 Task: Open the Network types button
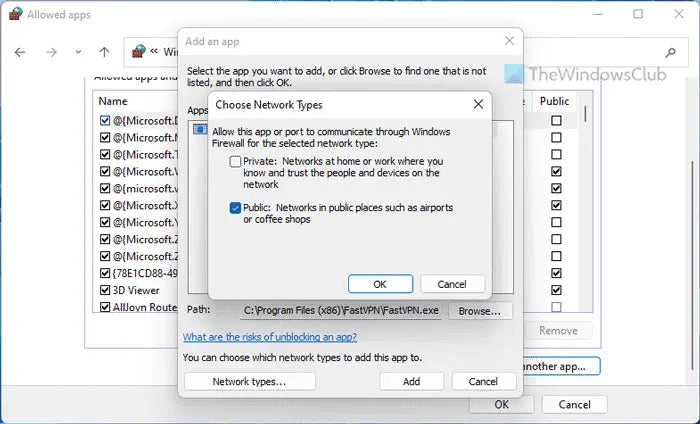click(x=250, y=382)
